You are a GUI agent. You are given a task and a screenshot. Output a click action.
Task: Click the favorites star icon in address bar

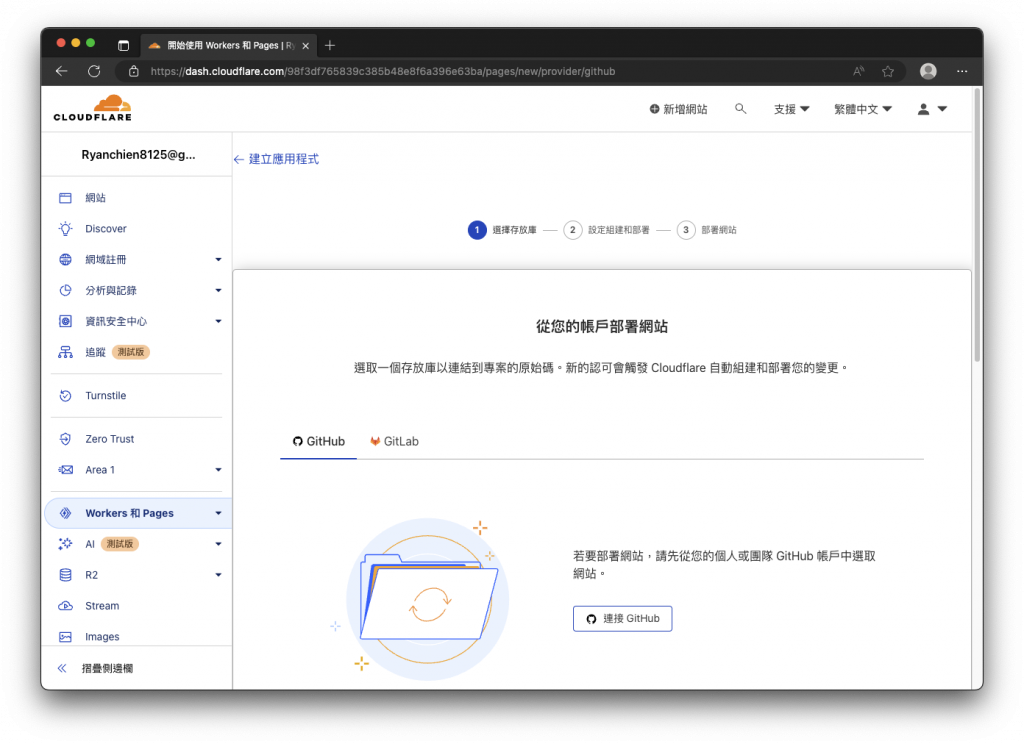[888, 71]
